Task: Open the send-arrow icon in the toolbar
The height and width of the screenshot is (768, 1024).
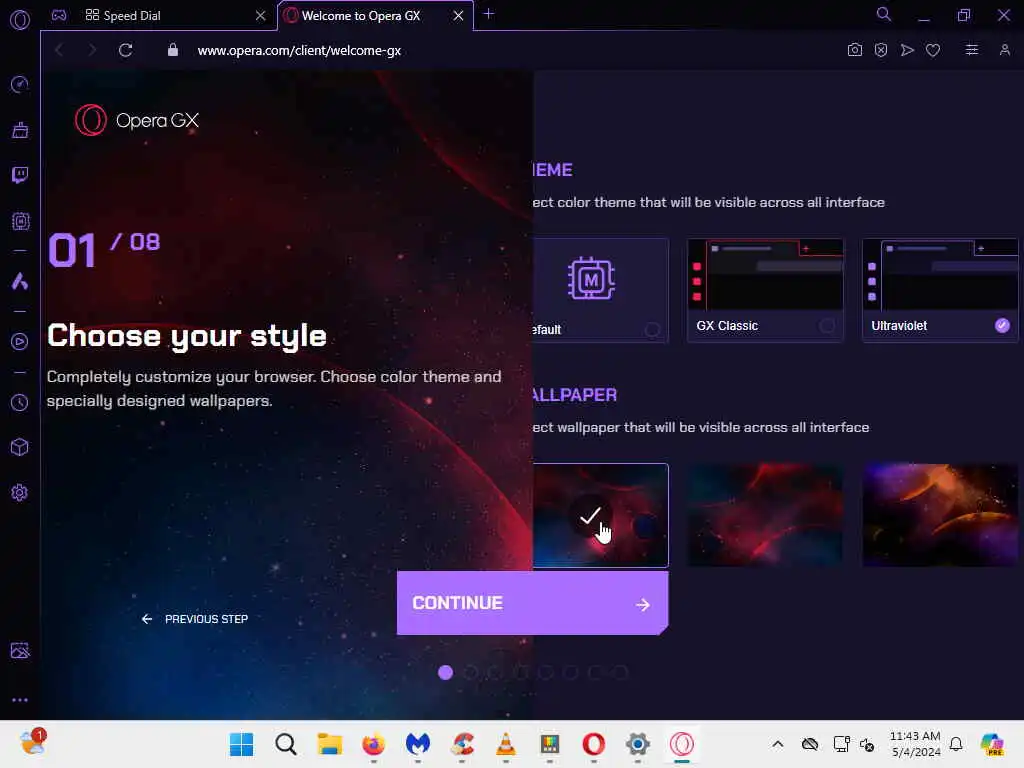Action: (x=907, y=50)
